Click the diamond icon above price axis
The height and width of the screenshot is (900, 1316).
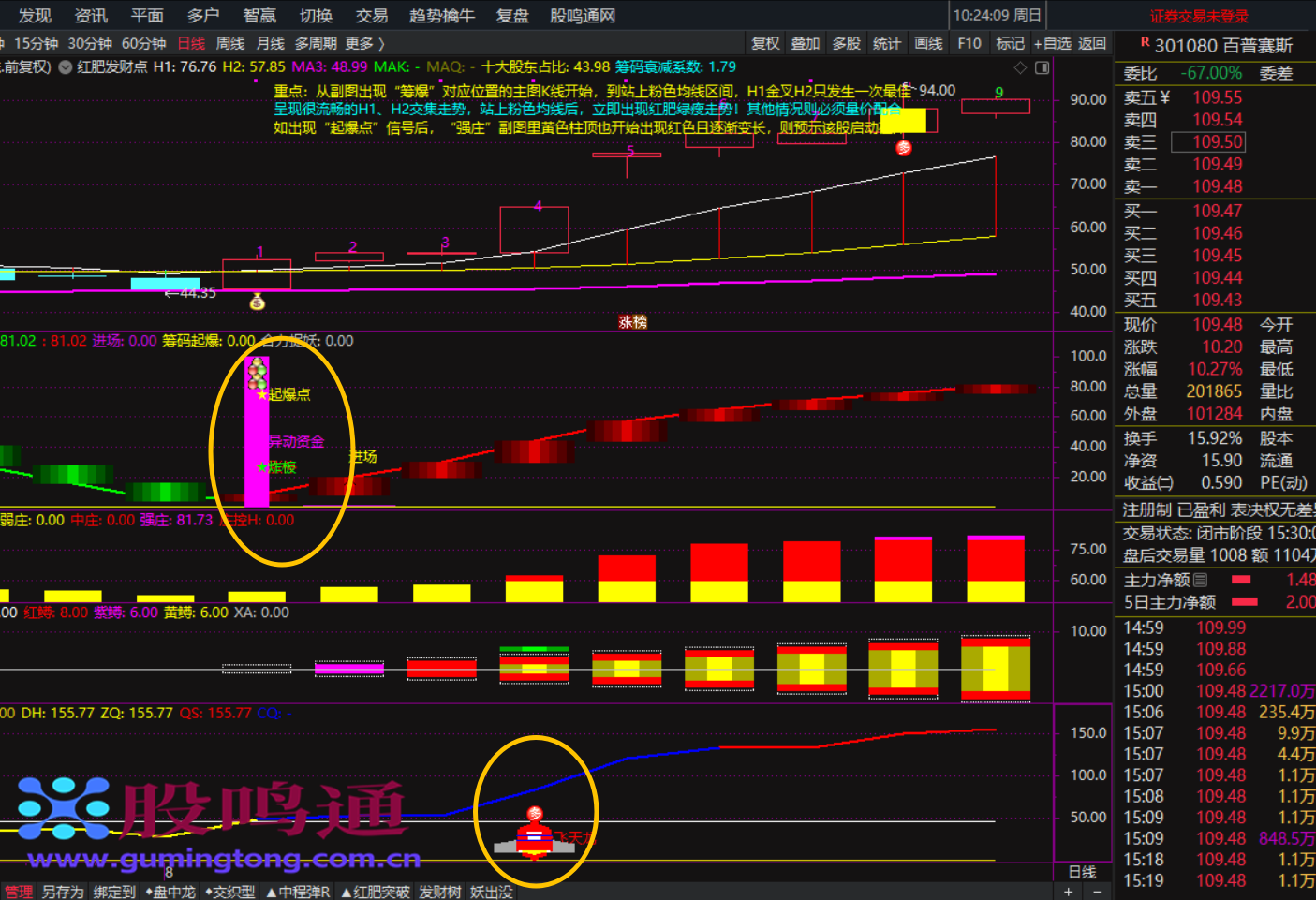coord(1021,67)
